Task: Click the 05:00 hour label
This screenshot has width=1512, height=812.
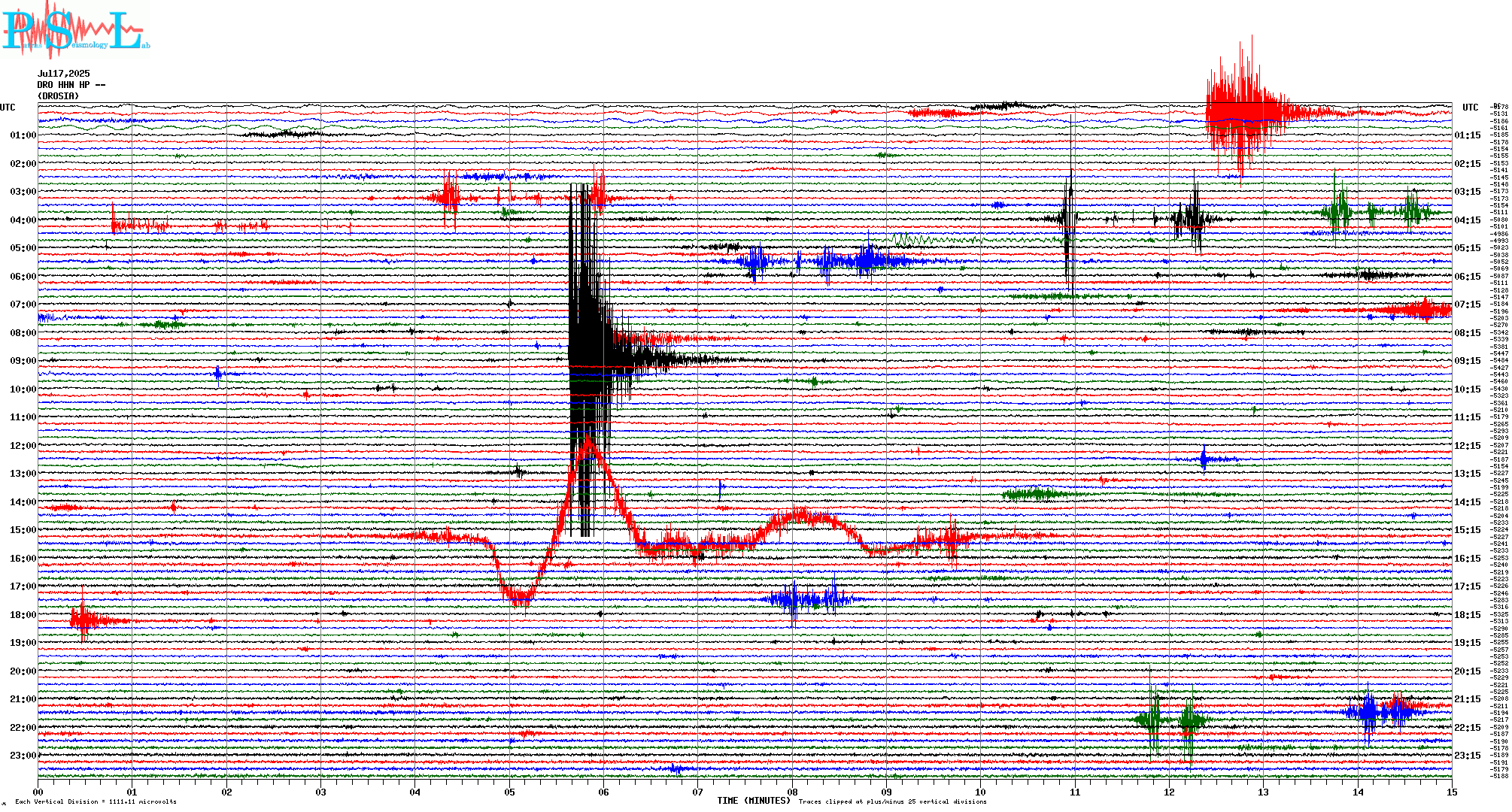Action: coord(23,248)
